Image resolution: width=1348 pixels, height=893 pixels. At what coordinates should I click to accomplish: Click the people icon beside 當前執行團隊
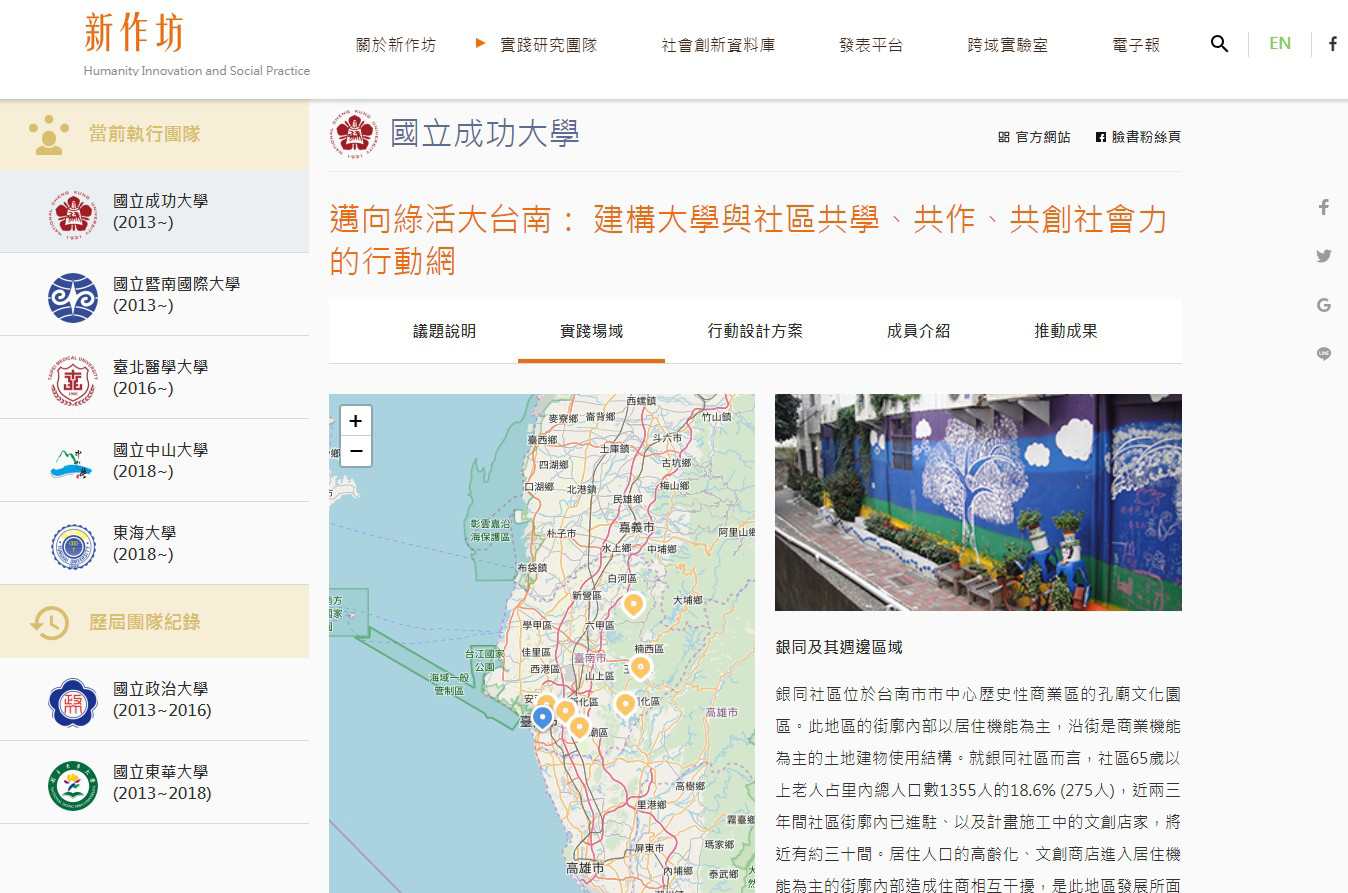(x=48, y=135)
